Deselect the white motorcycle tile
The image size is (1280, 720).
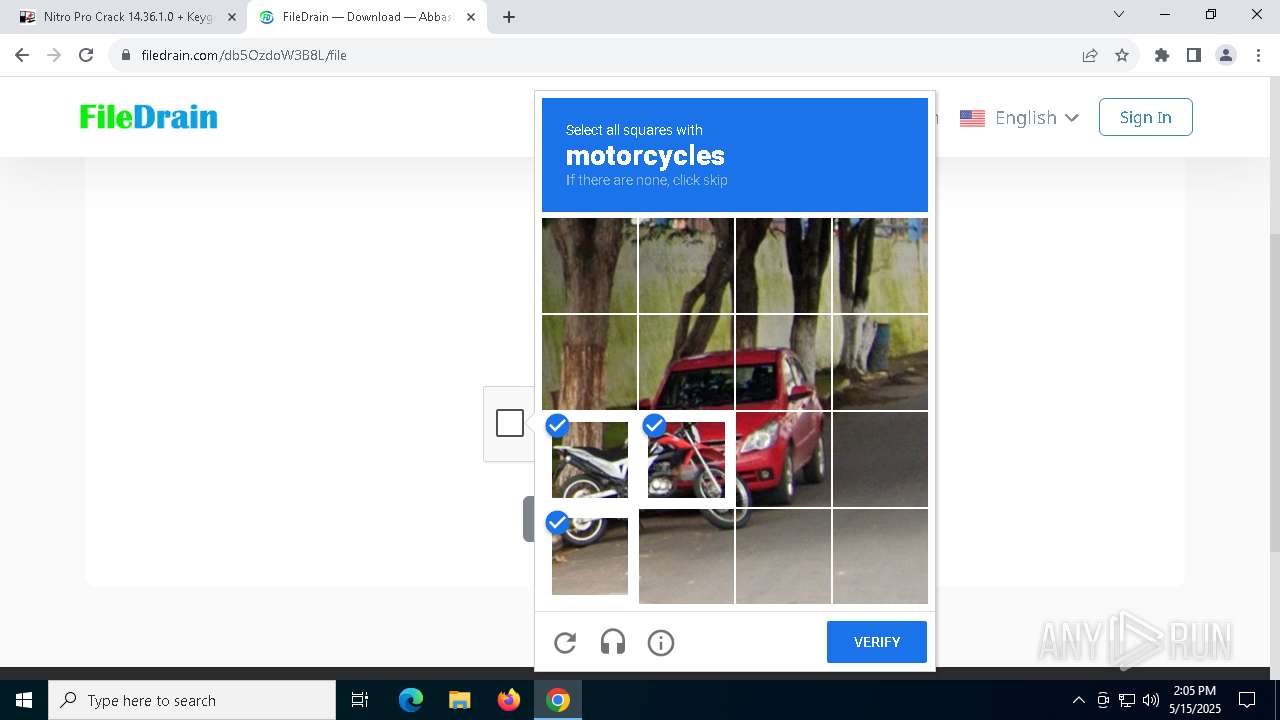click(x=589, y=459)
